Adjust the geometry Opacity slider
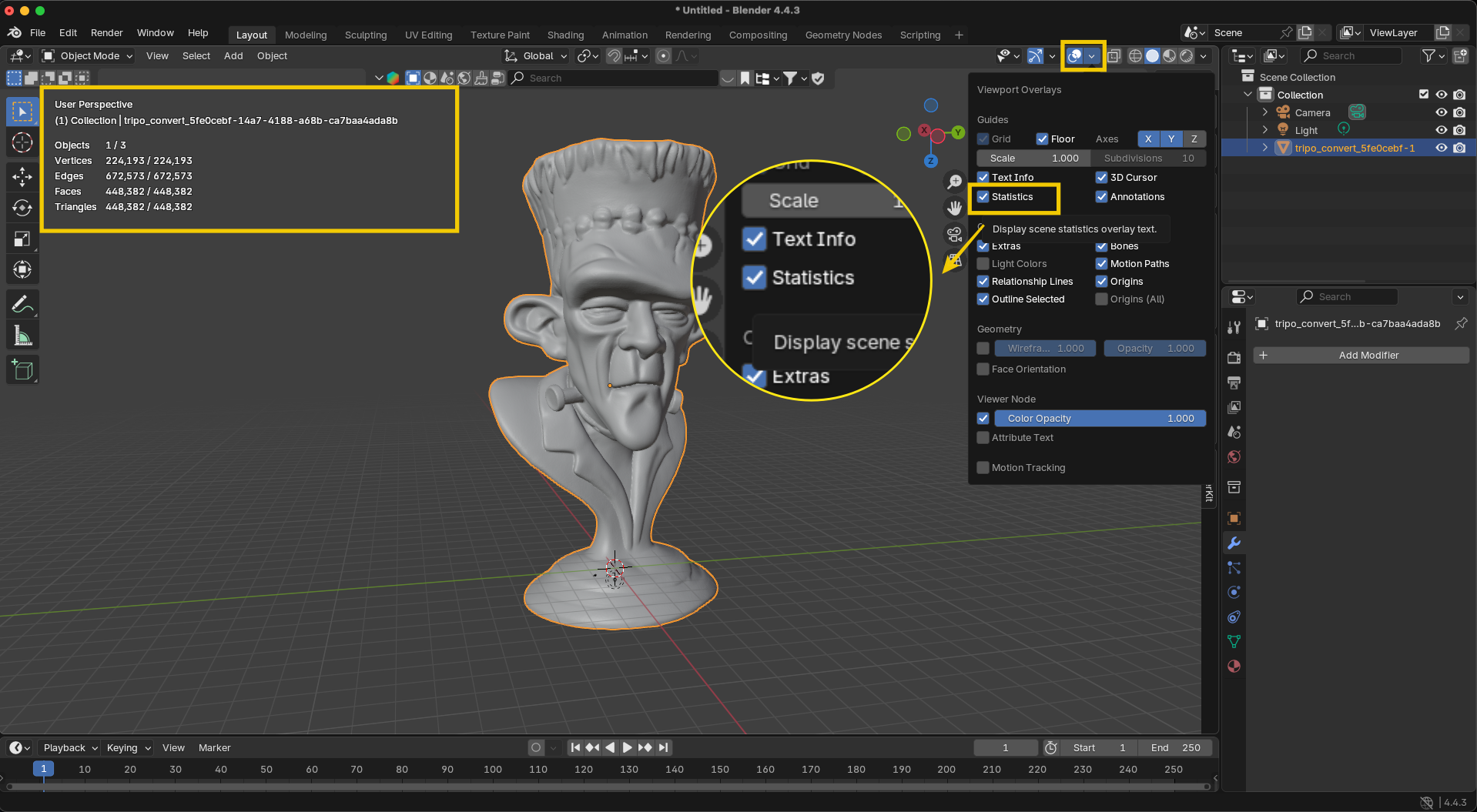 pos(1154,349)
